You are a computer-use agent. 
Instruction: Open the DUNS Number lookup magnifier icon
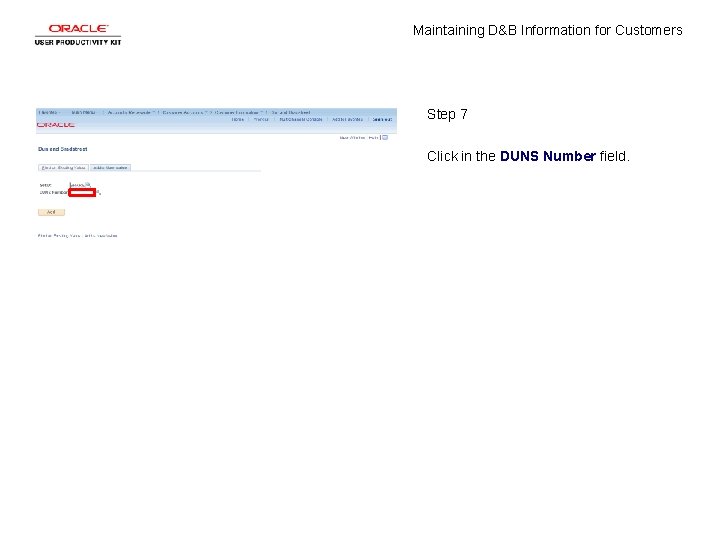coord(99,192)
